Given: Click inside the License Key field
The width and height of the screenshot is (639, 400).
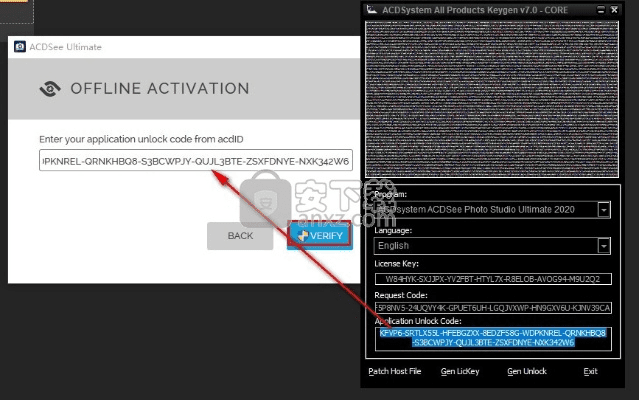Looking at the screenshot, I should [491, 279].
